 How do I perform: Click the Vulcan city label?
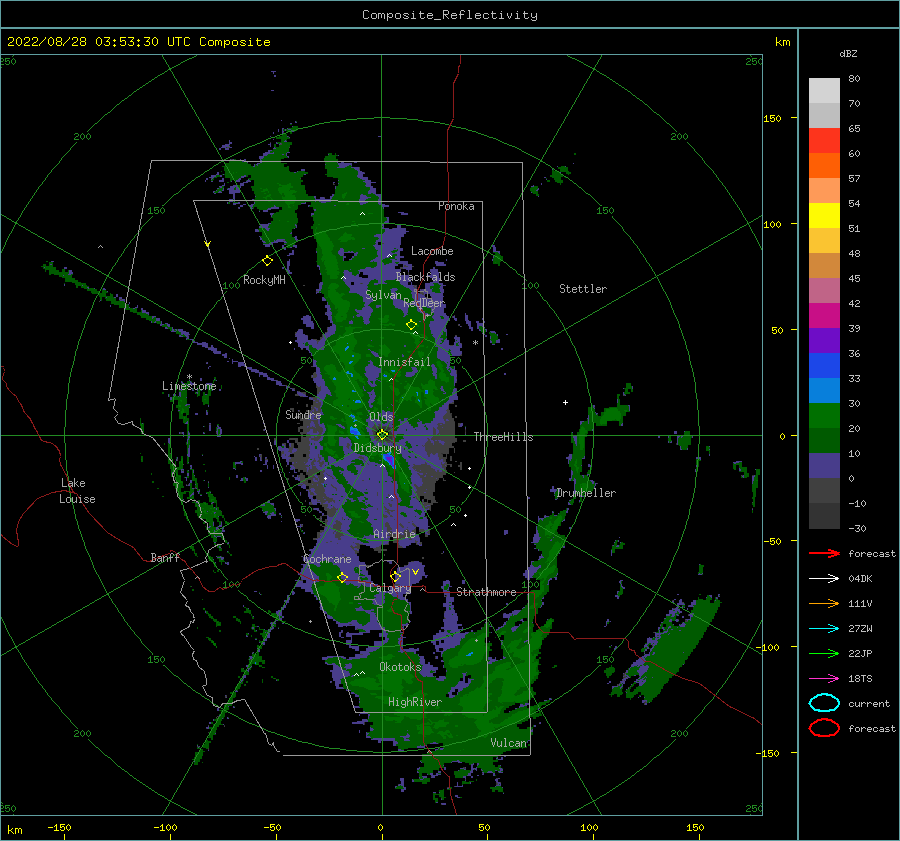pyautogui.click(x=508, y=743)
